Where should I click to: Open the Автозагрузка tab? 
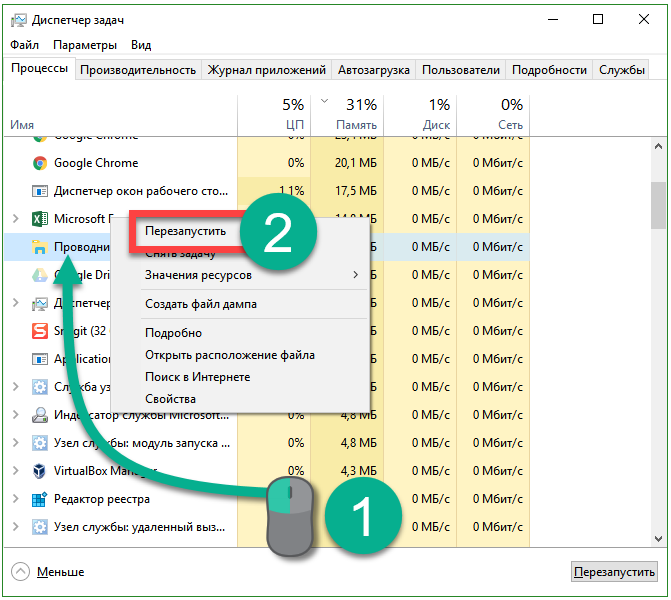pyautogui.click(x=374, y=70)
